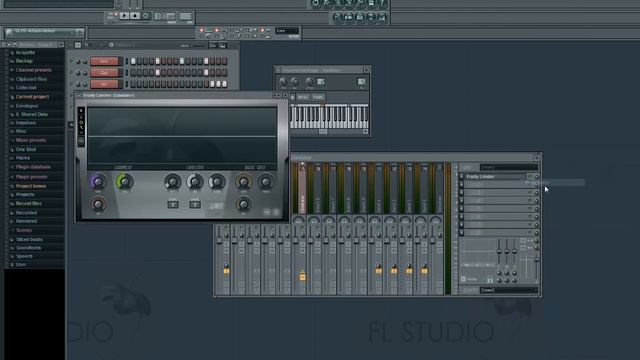
Task: Click the attack curve selector in Fruity Limiter
Action: (x=173, y=204)
